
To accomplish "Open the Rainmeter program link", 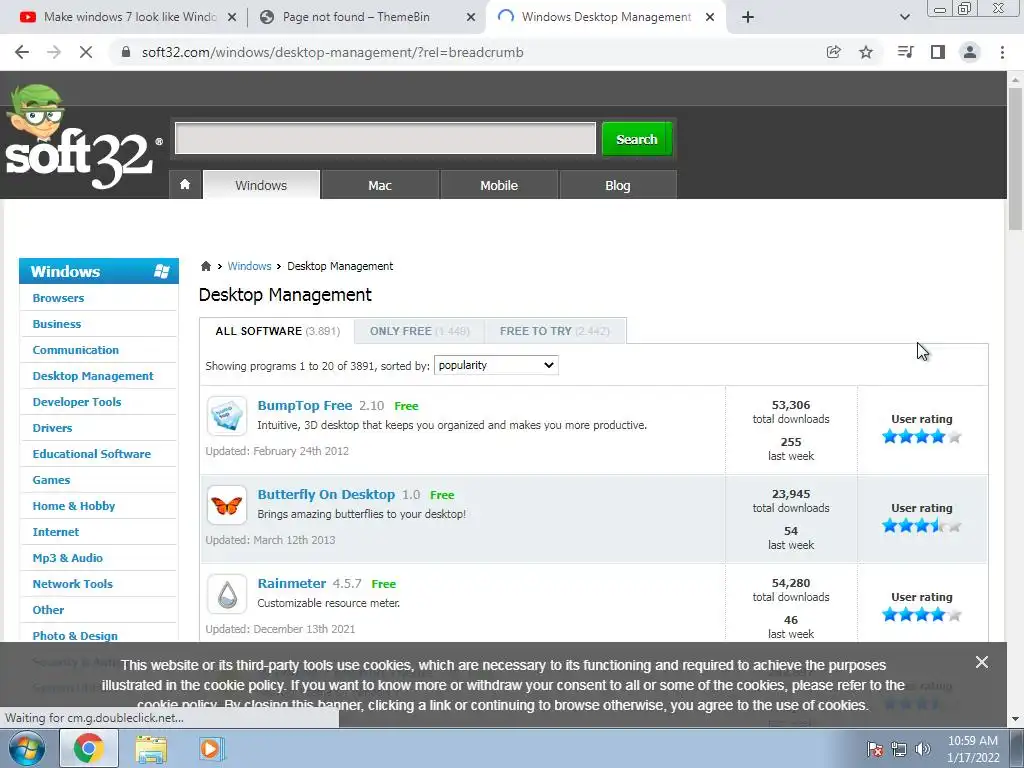I will click(x=291, y=583).
